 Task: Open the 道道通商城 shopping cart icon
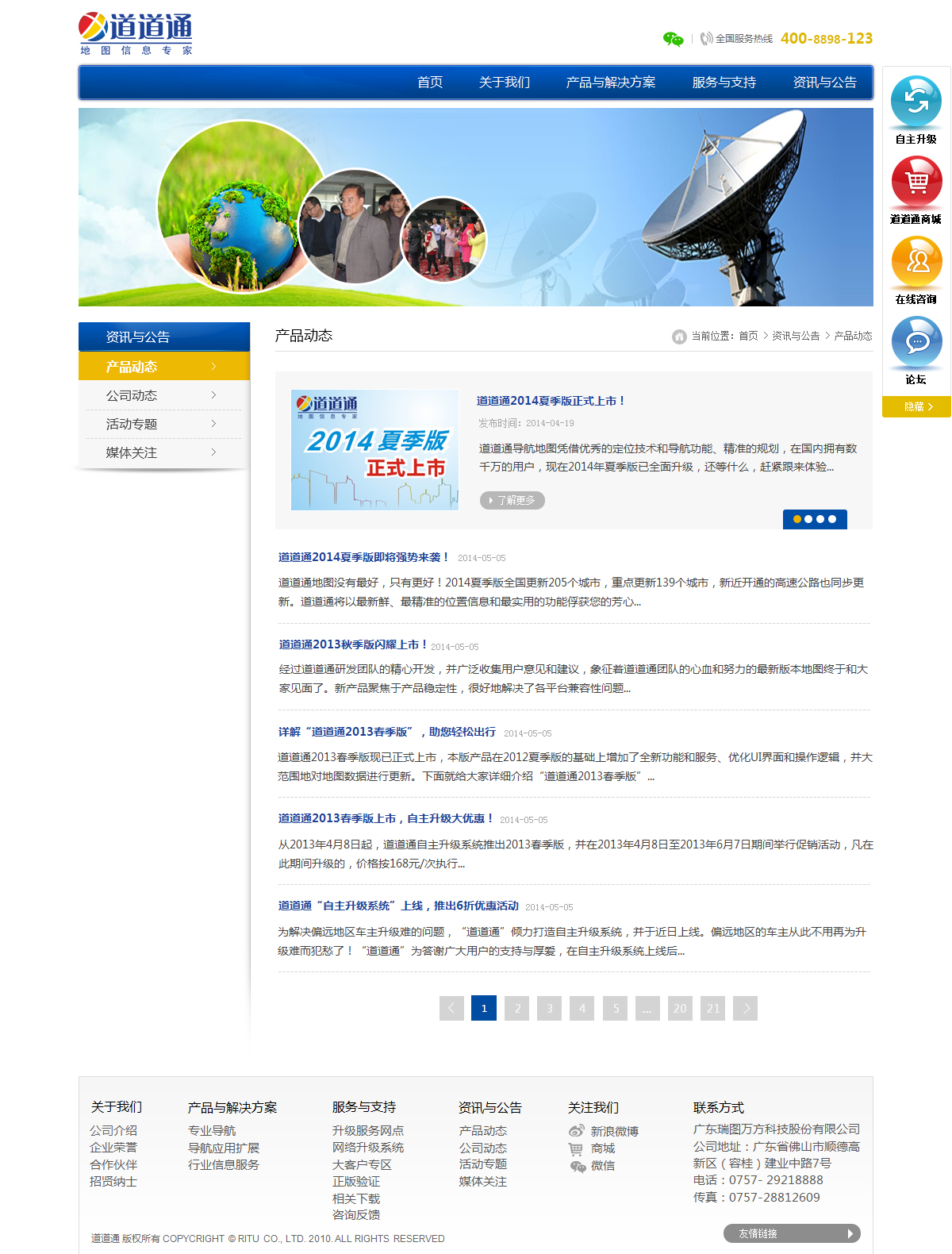[x=916, y=181]
